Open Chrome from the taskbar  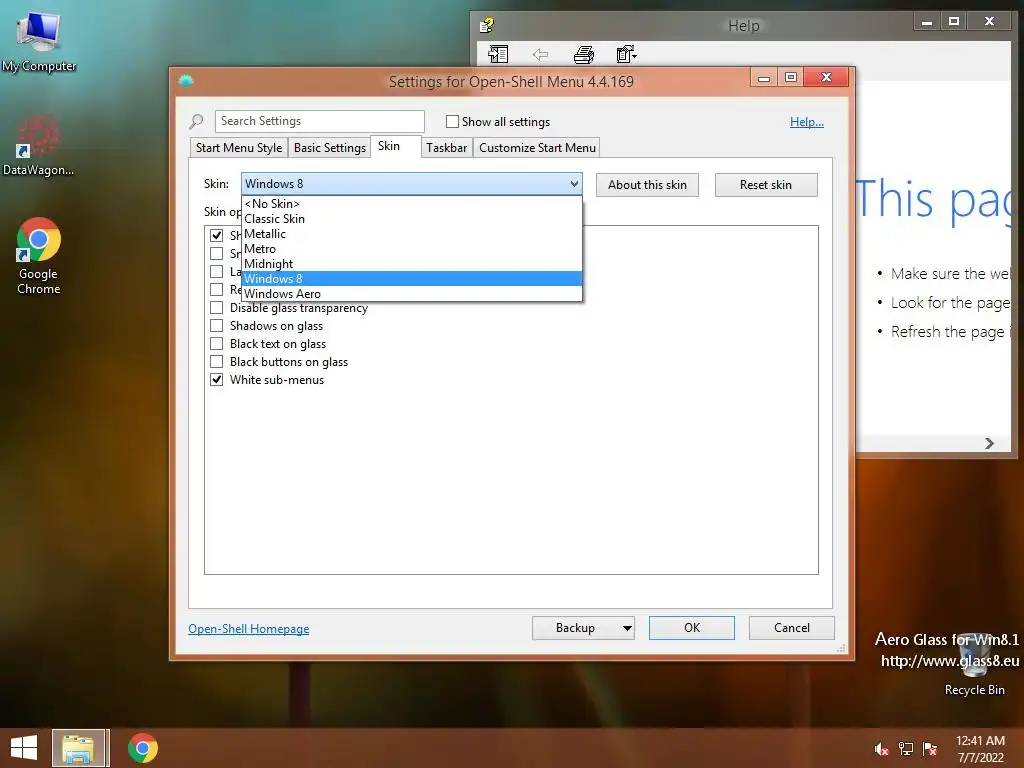coord(142,748)
